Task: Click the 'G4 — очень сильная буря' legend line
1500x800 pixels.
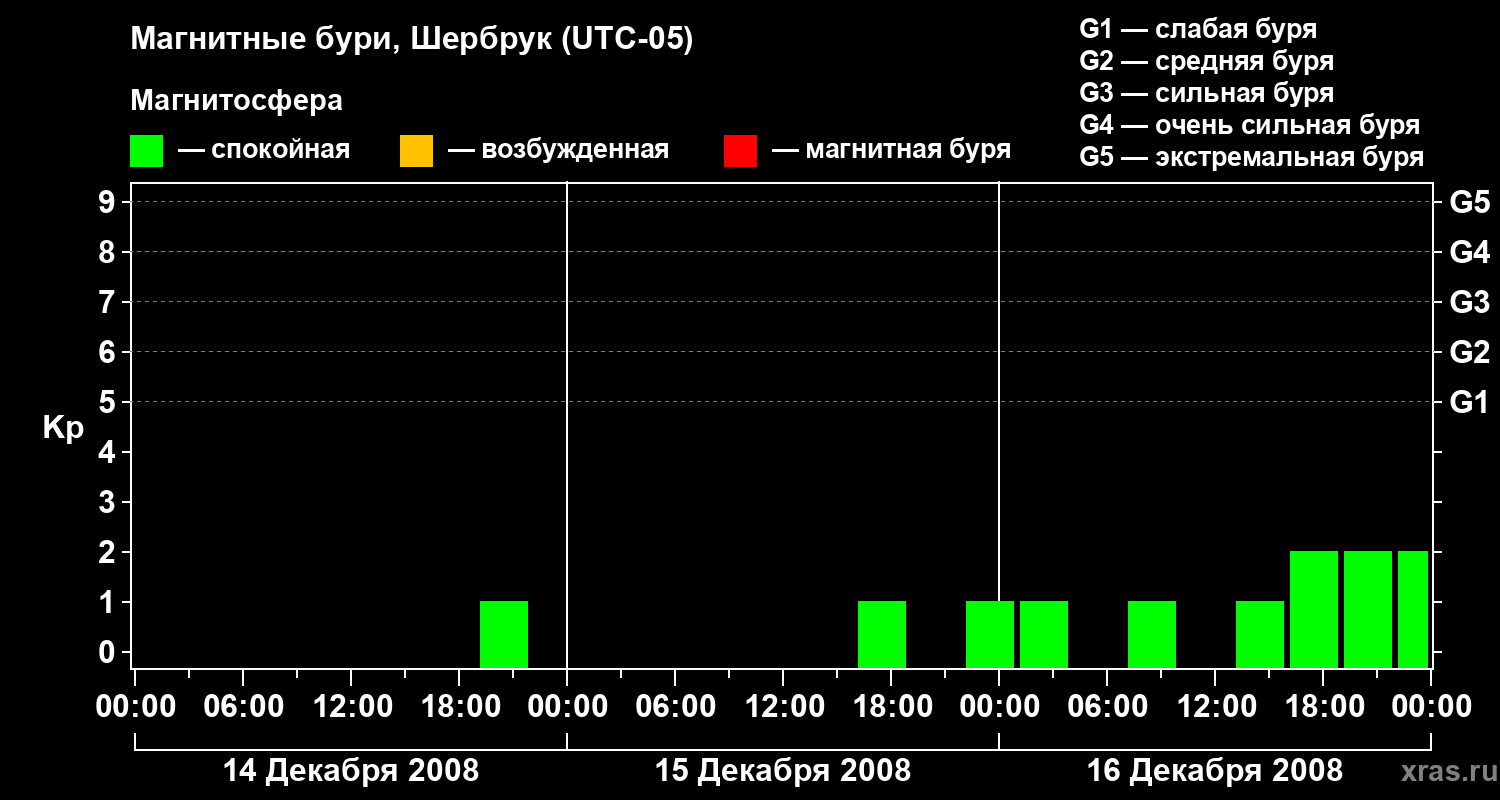Action: [x=1250, y=125]
